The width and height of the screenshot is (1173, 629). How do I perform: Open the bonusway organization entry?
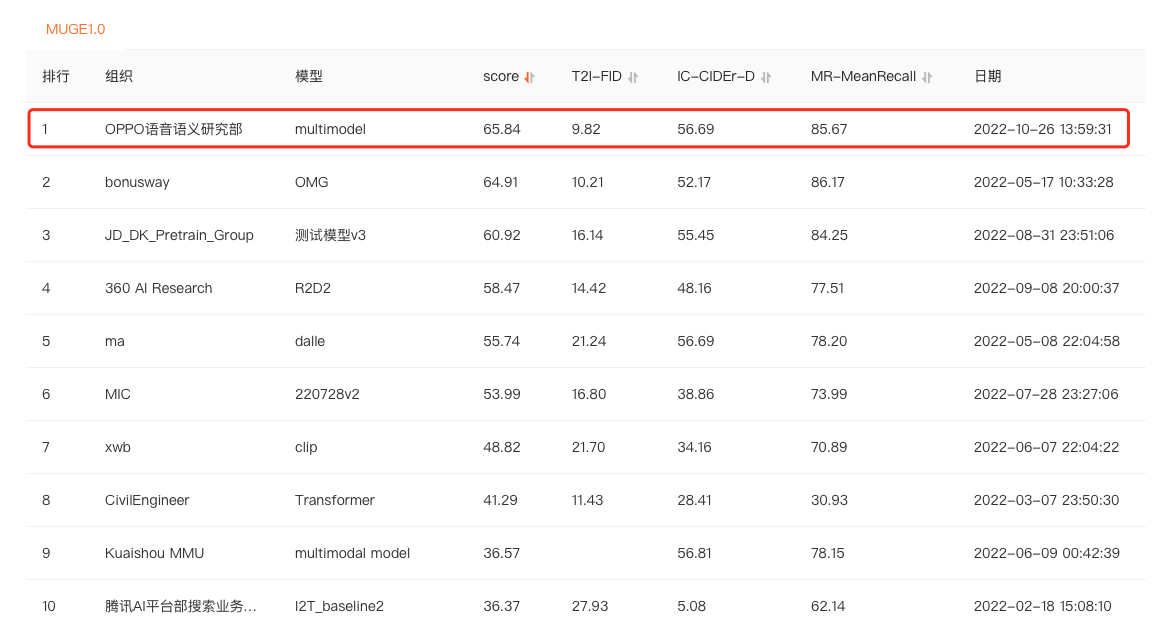pos(137,182)
